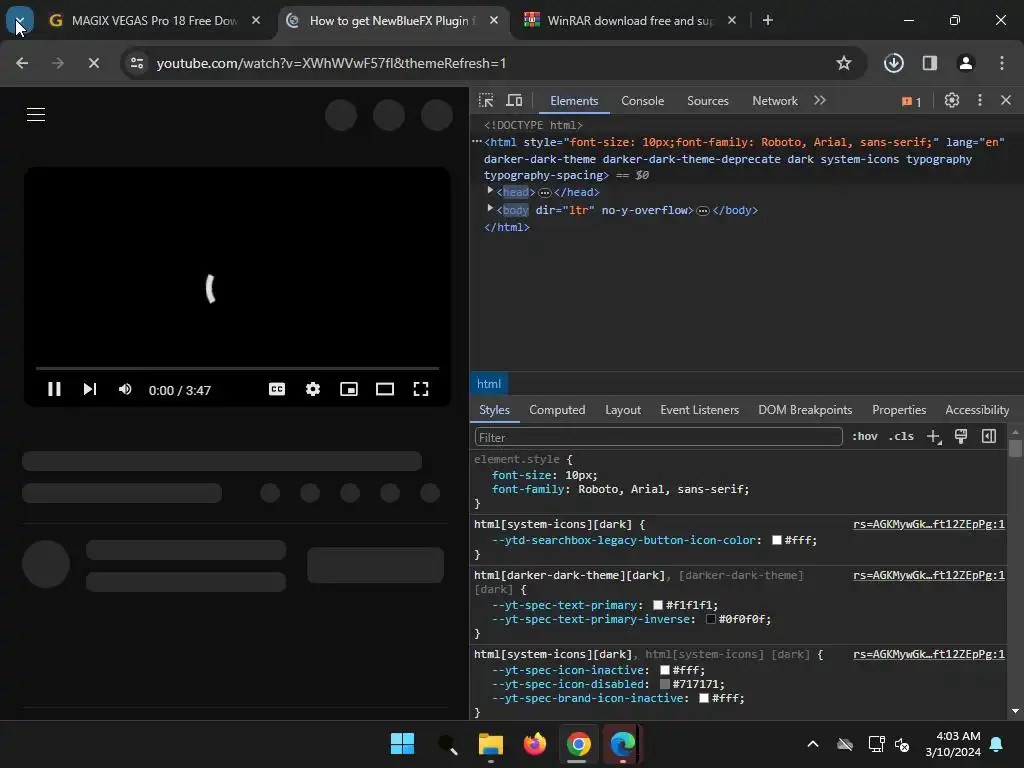Screen dimensions: 1024x768
Task: Mute the video volume
Action: click(x=125, y=389)
